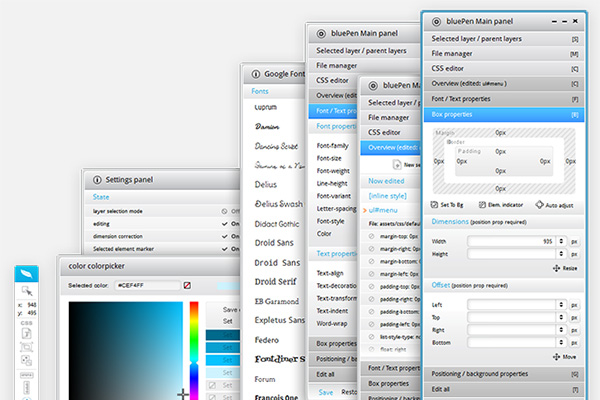Image resolution: width=600 pixels, height=400 pixels.
Task: Click the Selected color hex input field
Action: point(147,286)
